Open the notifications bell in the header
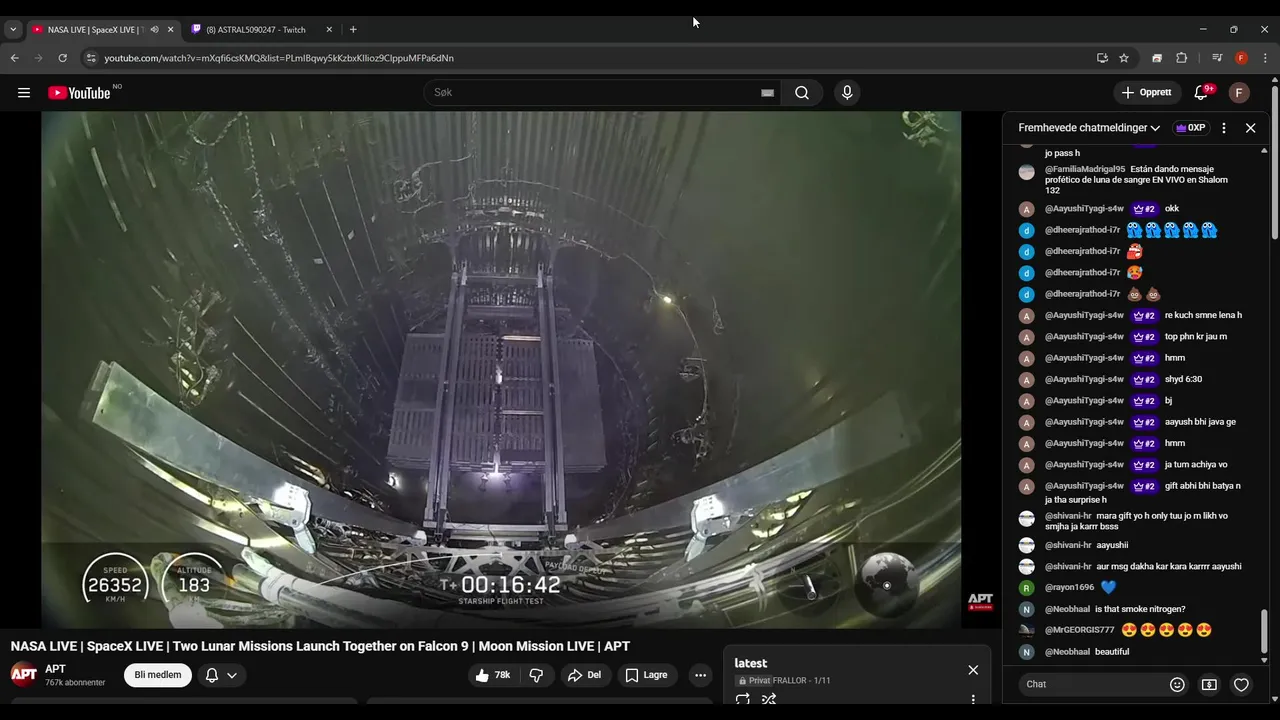This screenshot has width=1280, height=720. tap(1201, 93)
